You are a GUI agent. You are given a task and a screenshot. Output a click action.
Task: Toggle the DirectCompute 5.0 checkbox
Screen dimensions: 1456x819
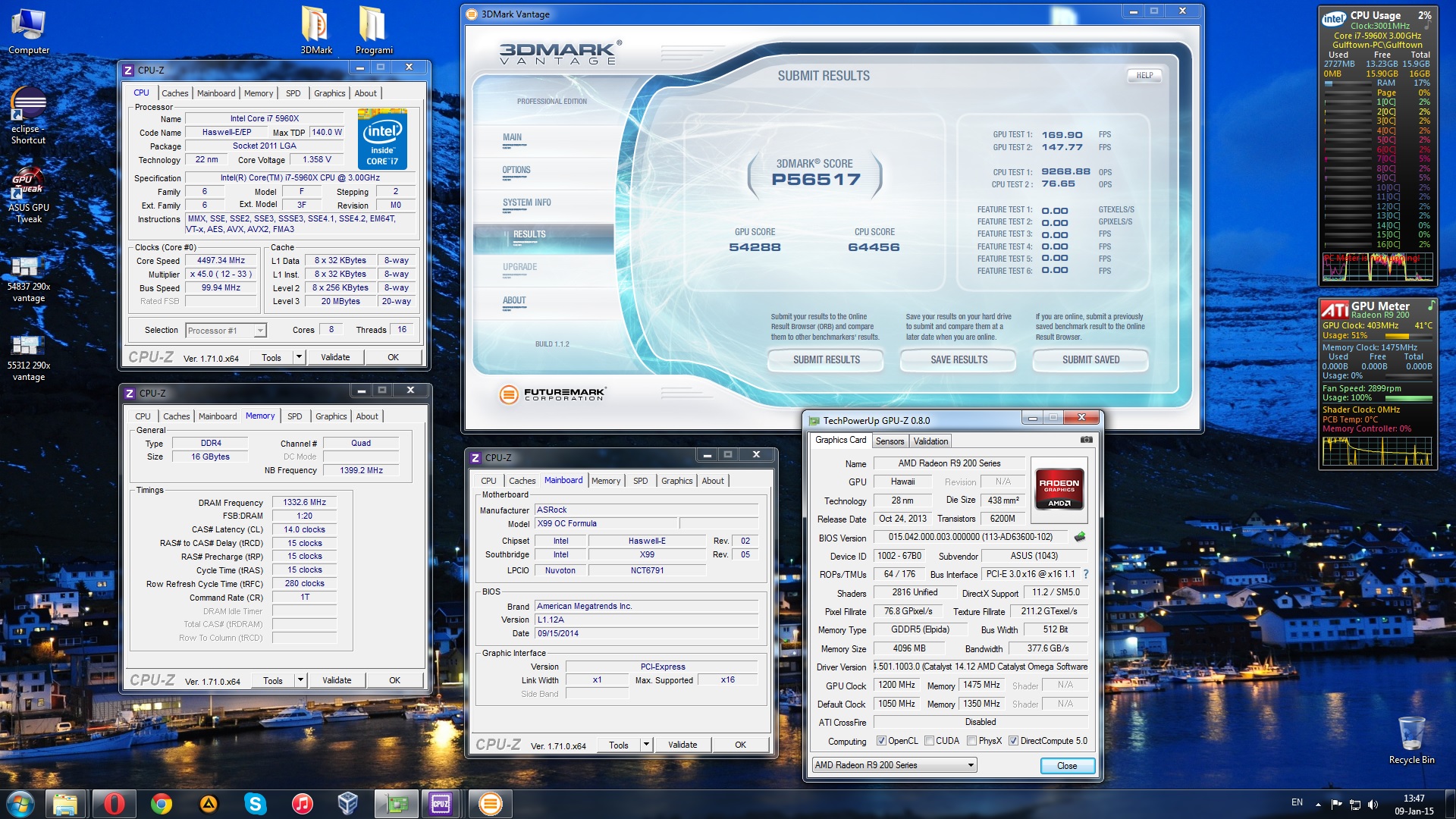[1013, 741]
